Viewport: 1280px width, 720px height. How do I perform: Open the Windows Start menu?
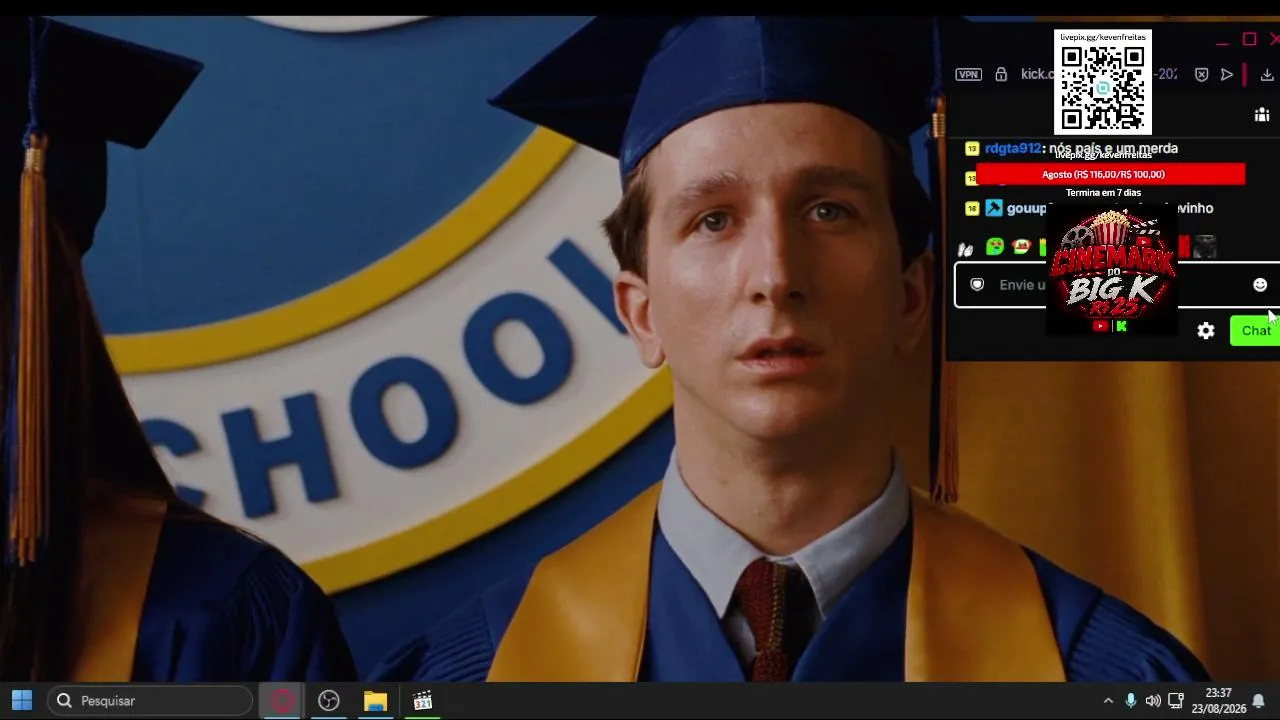(21, 701)
